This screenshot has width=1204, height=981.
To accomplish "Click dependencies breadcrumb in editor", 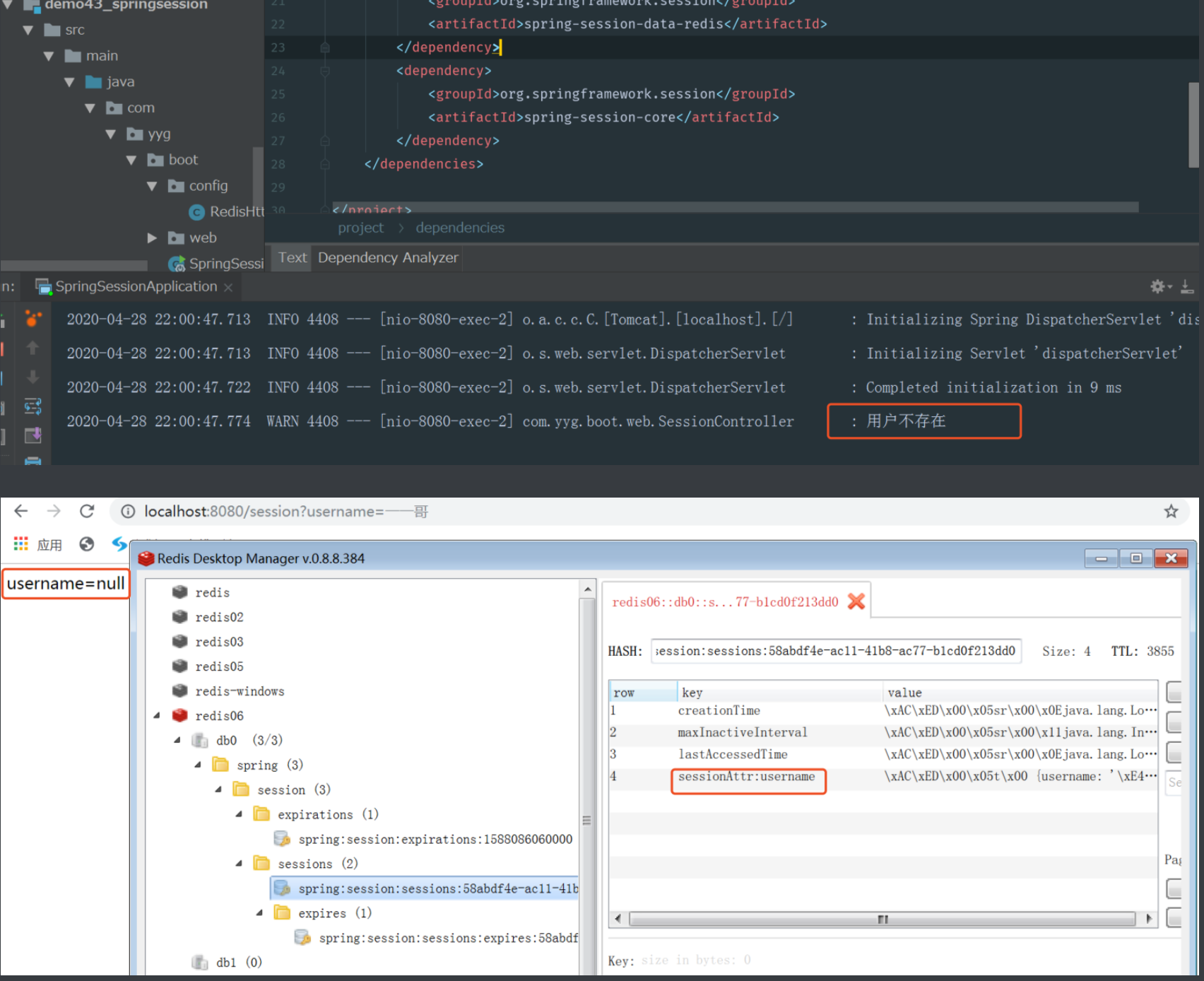I will coord(460,228).
